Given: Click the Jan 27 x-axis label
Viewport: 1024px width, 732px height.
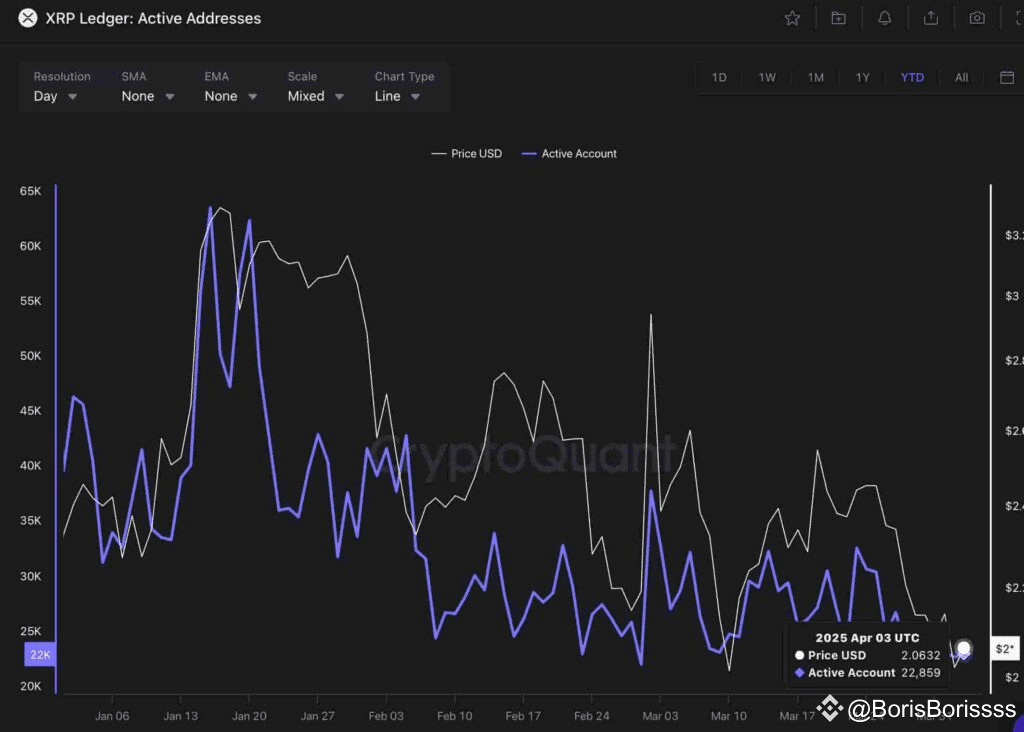Looking at the screenshot, I should pos(317,716).
